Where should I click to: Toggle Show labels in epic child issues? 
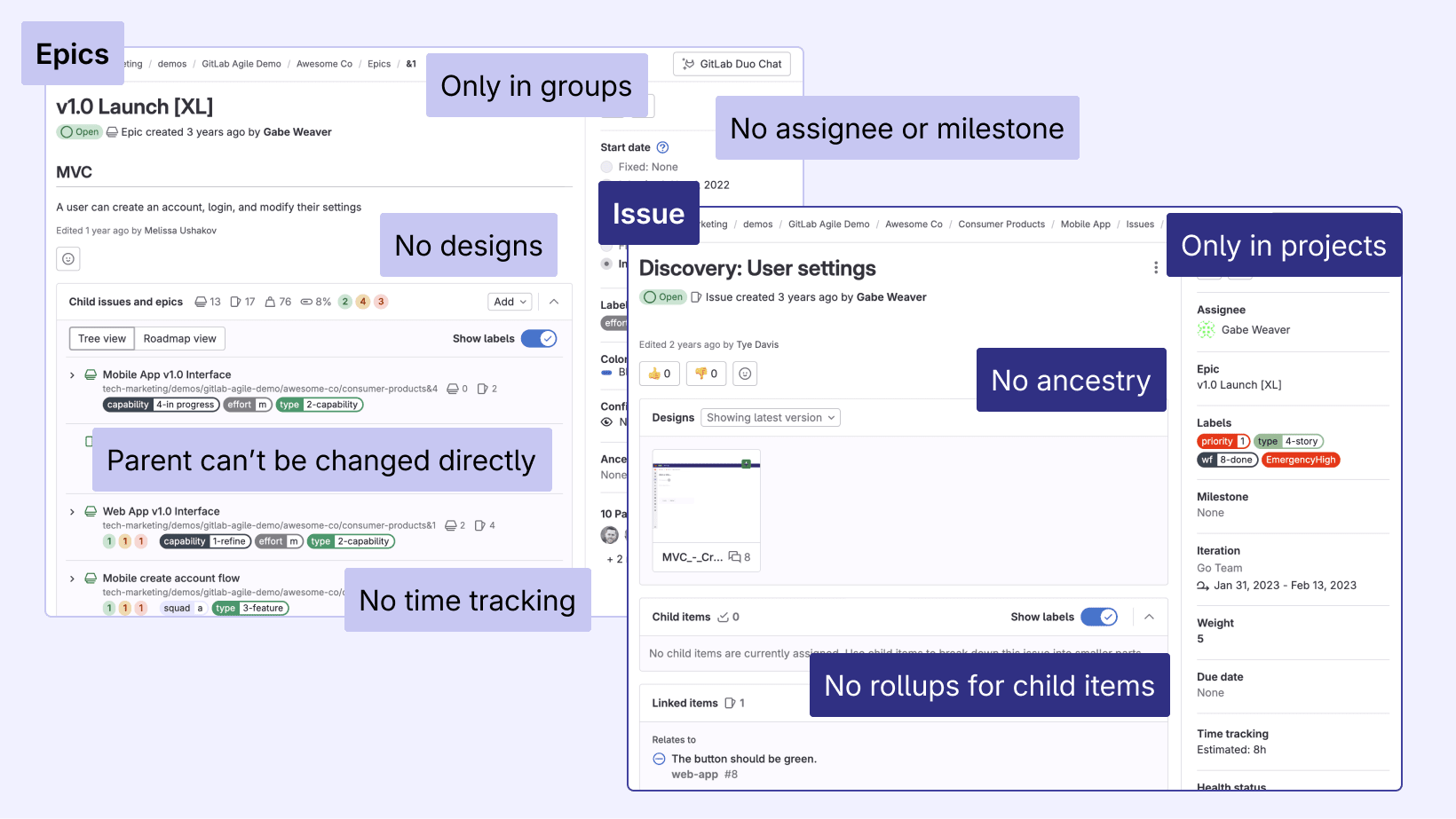pos(539,338)
